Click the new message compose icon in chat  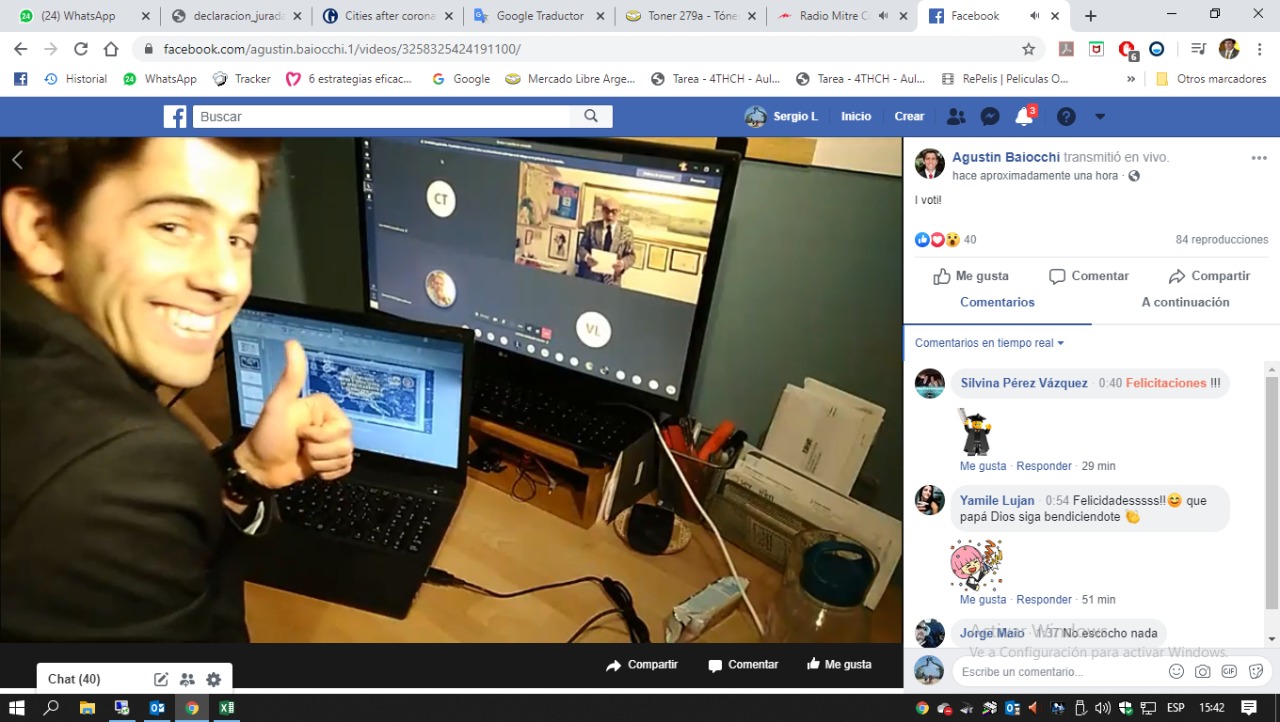pos(161,679)
